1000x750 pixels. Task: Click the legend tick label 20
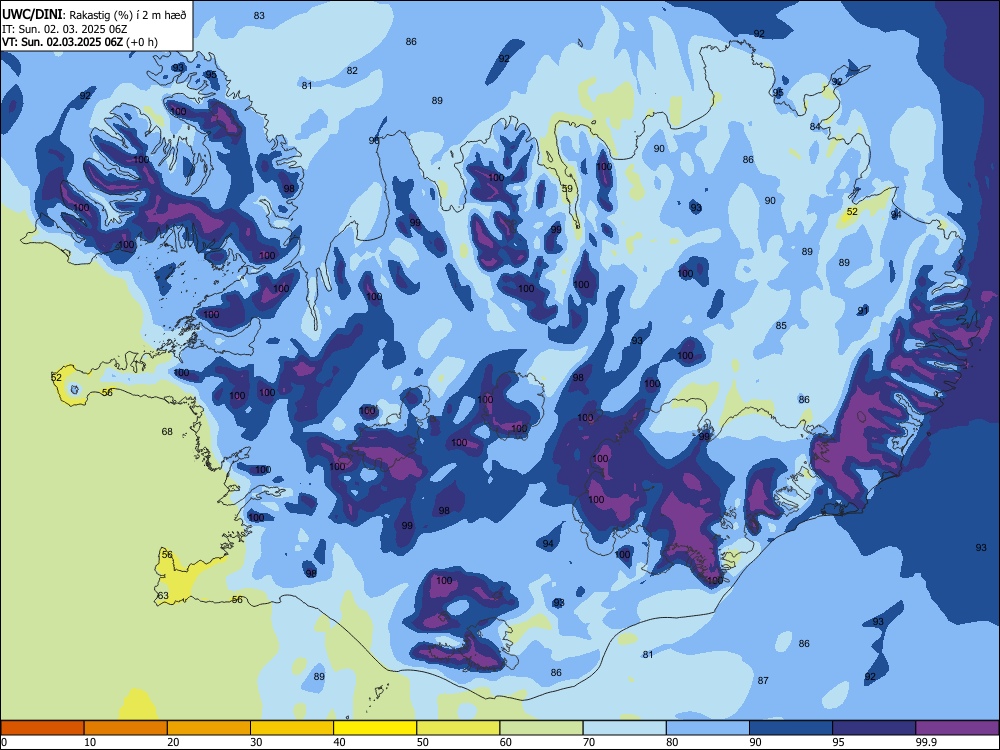coord(173,742)
